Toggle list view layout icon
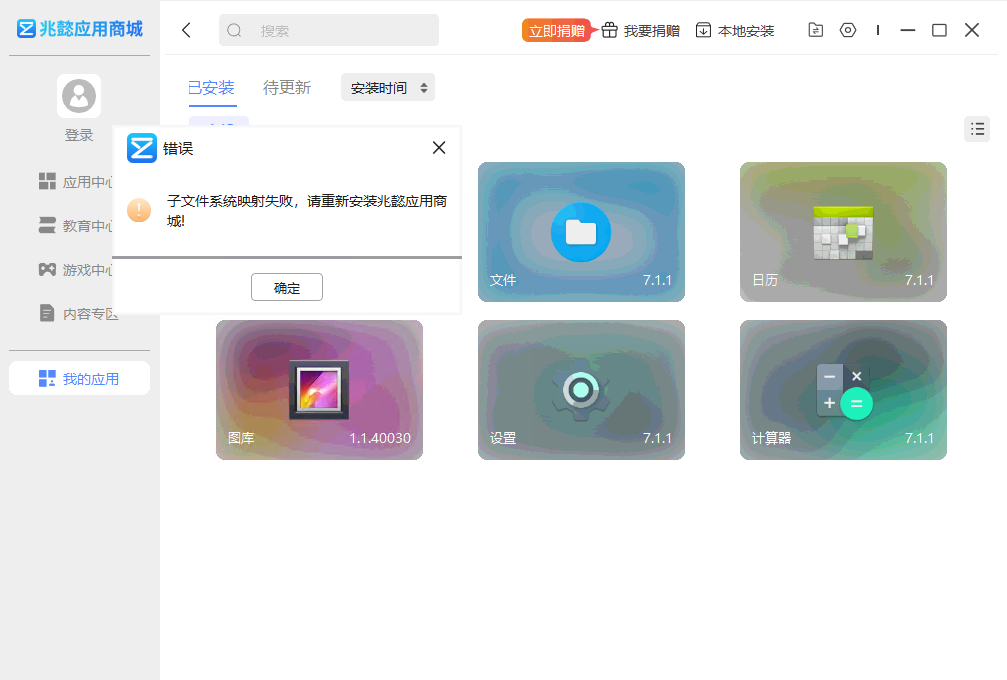The width and height of the screenshot is (1007, 680). pos(977,129)
